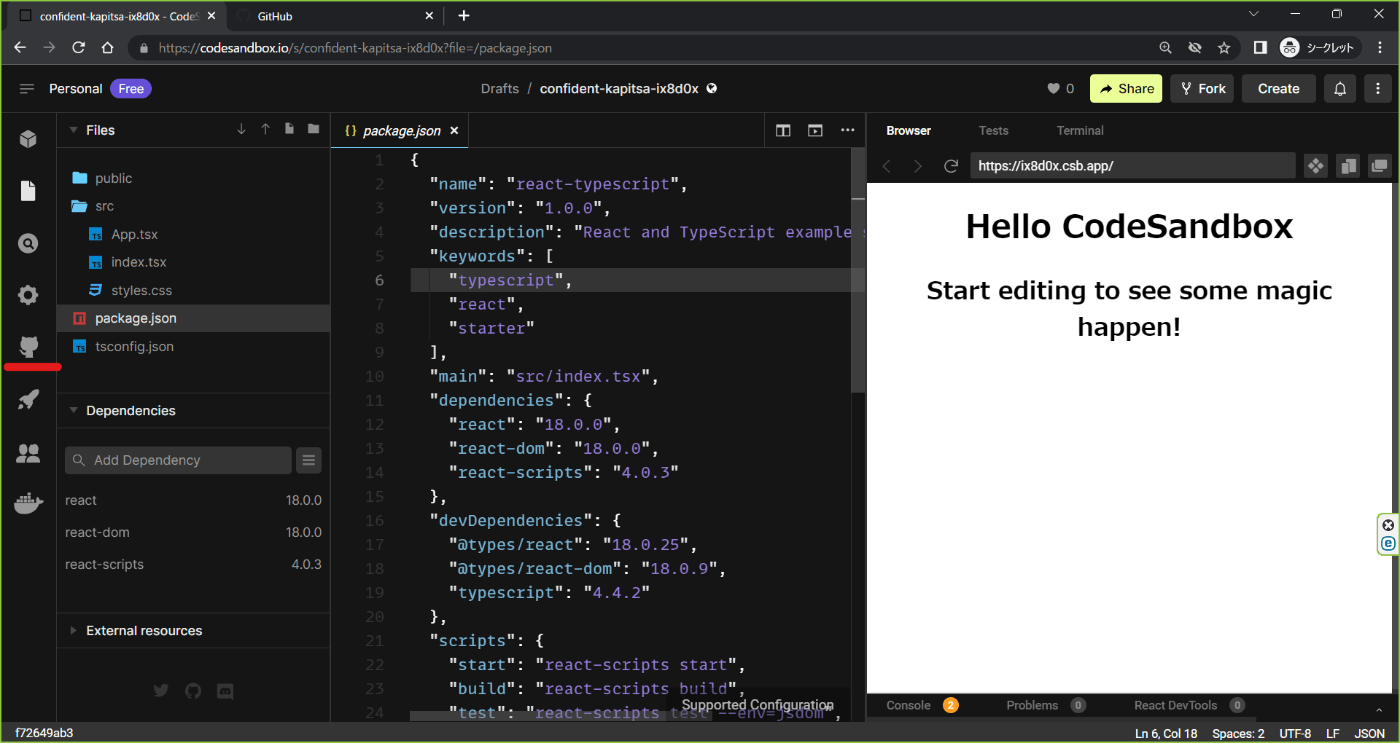1400x743 pixels.
Task: Click the Share button
Action: pos(1126,89)
